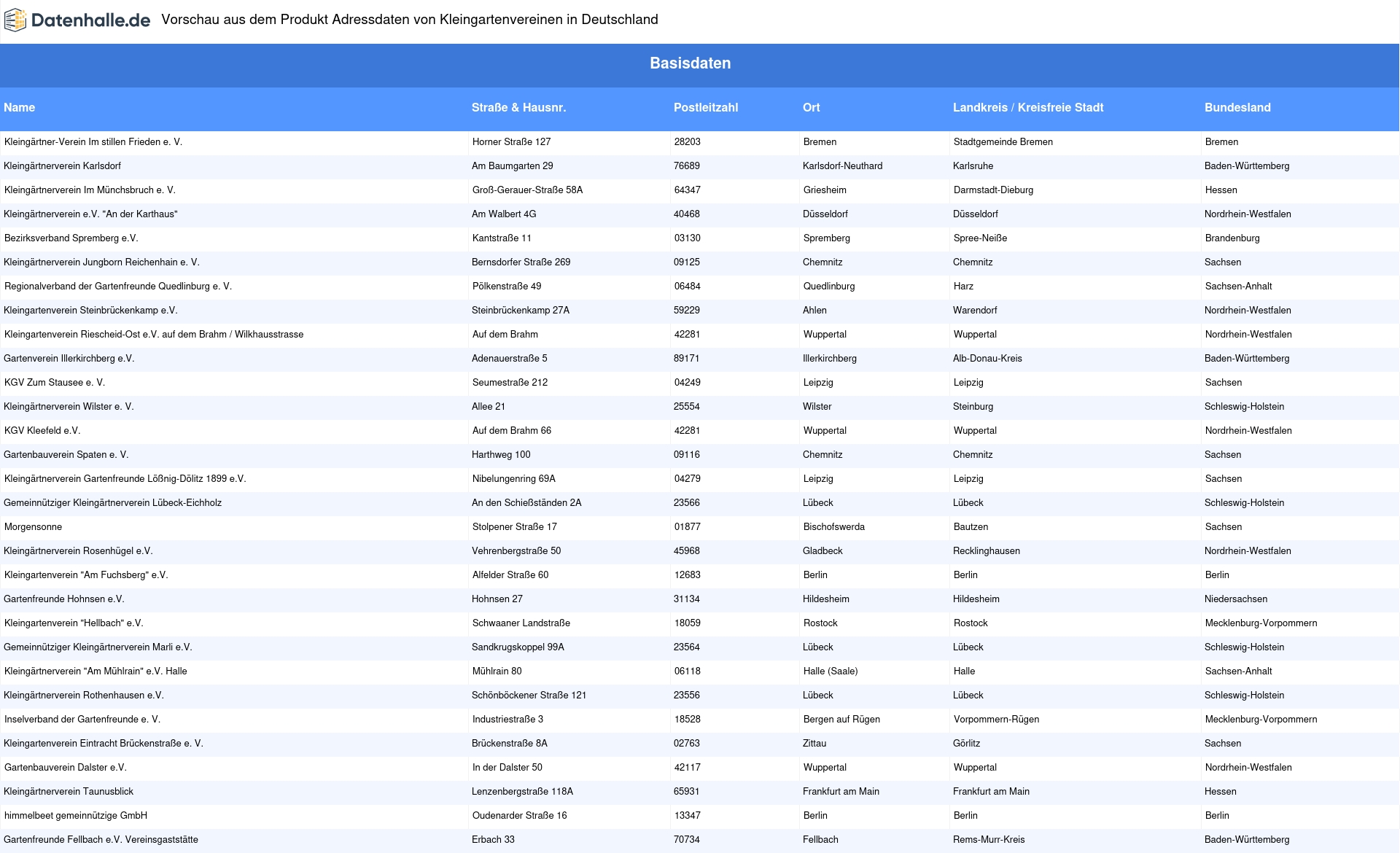Click the Steinburg district cell
This screenshot has width=1400, height=853.
point(973,407)
